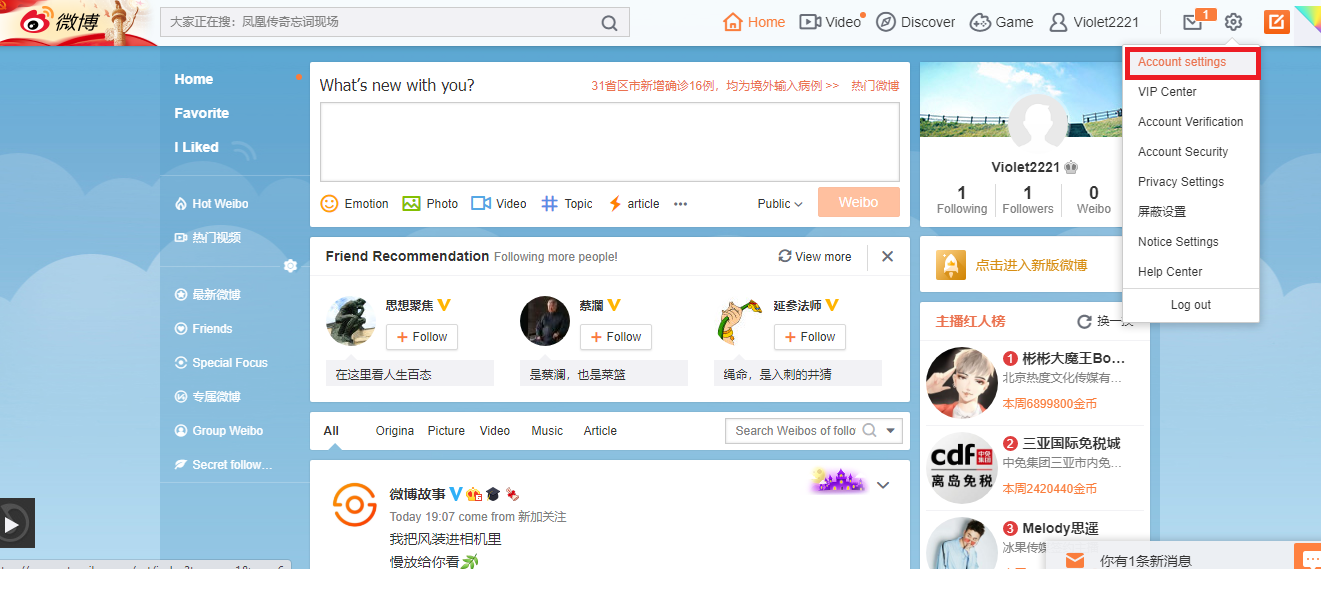Open Video in top navigation

pyautogui.click(x=830, y=22)
